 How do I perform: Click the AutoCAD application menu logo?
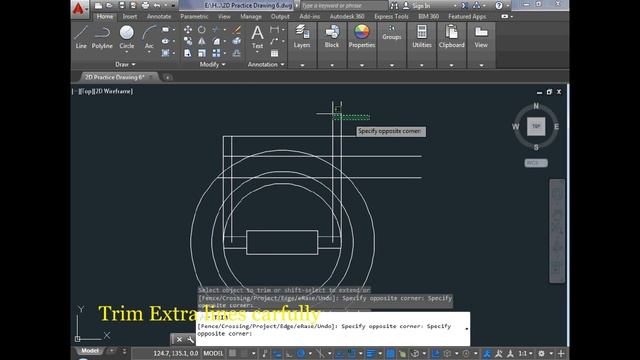click(79, 9)
